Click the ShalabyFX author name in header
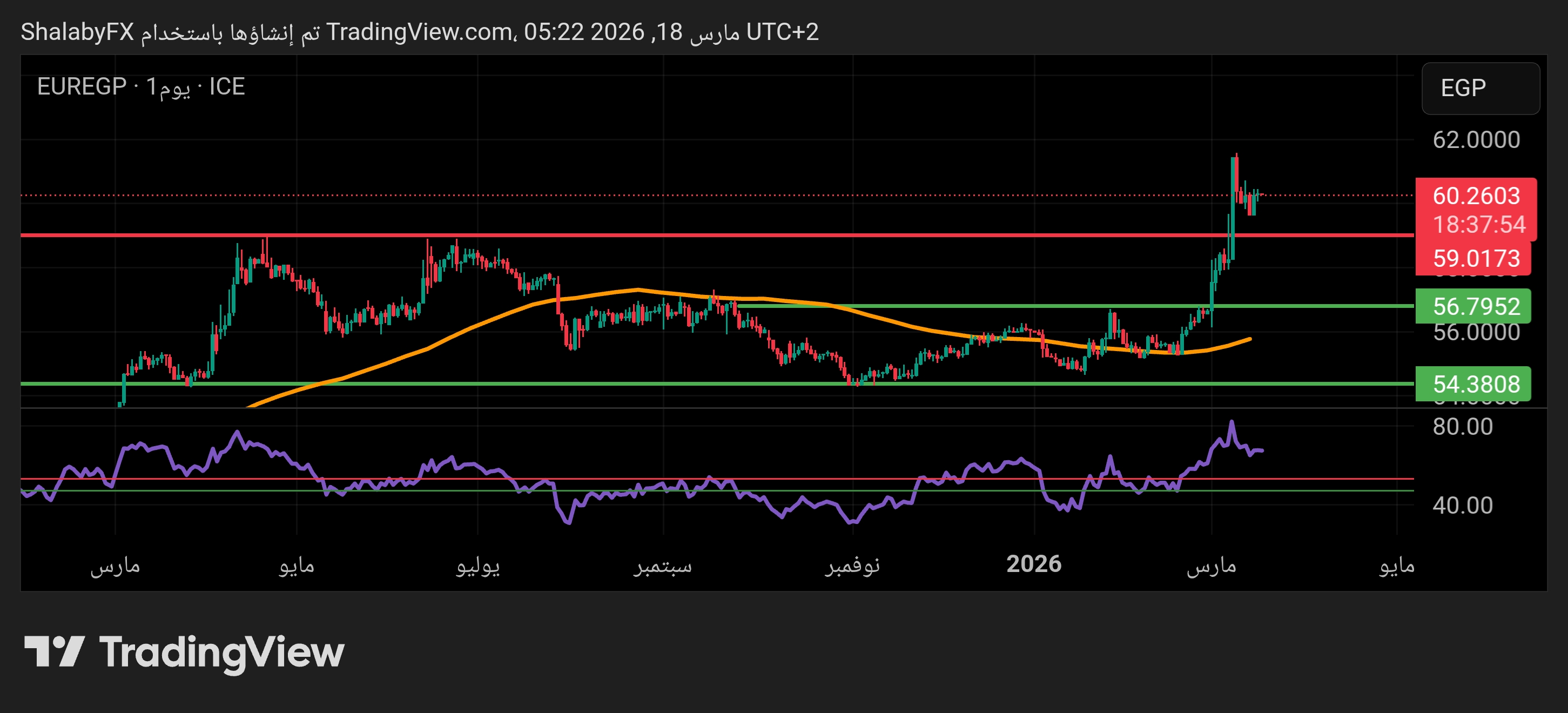The height and width of the screenshot is (713, 1568). (x=77, y=32)
